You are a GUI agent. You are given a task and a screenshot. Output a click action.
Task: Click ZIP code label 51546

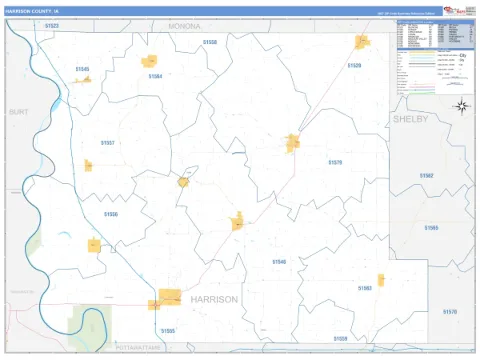pyautogui.click(x=279, y=262)
